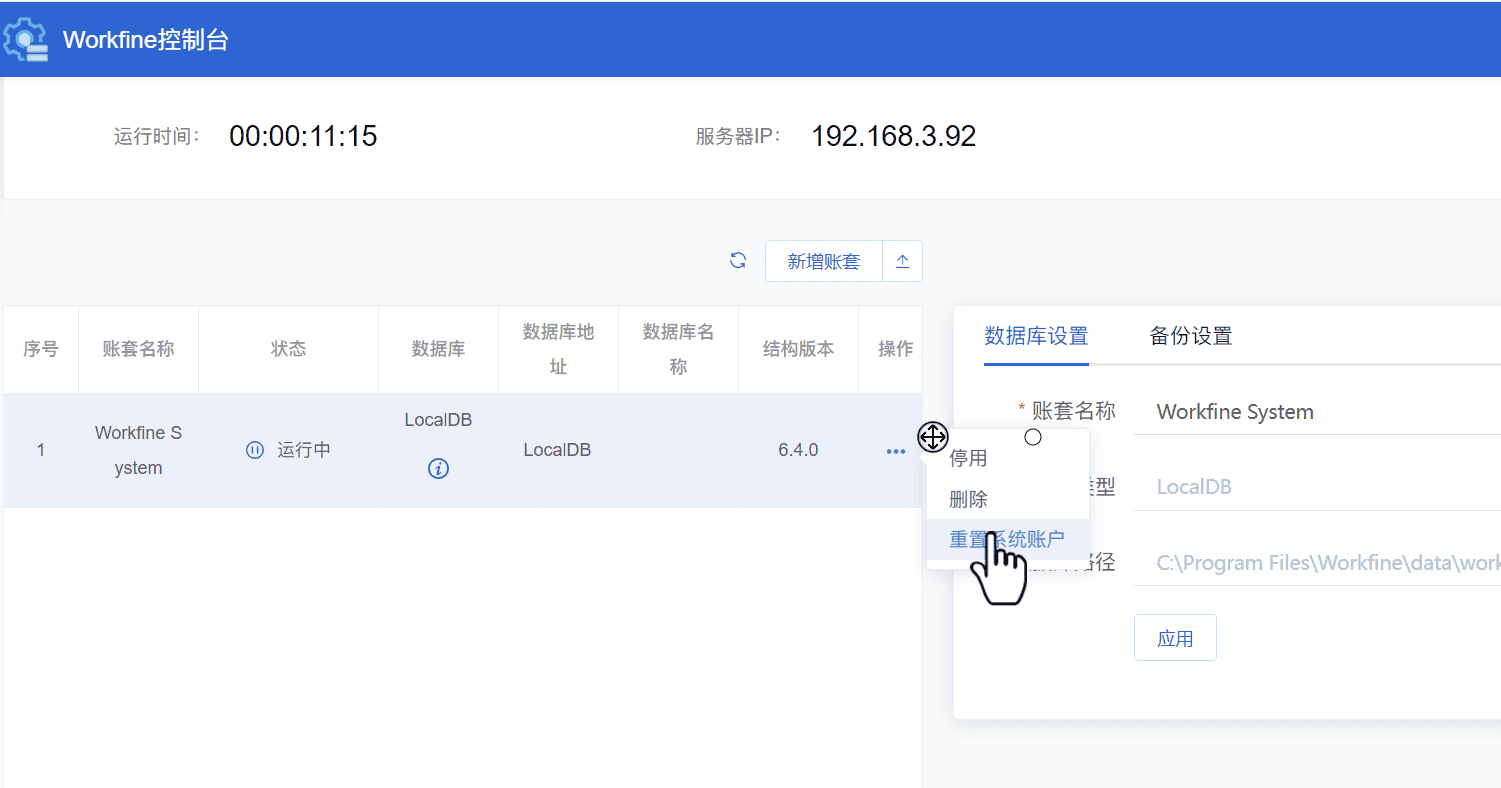Click the 序号 column header
Image resolution: width=1501 pixels, height=788 pixels.
point(41,349)
